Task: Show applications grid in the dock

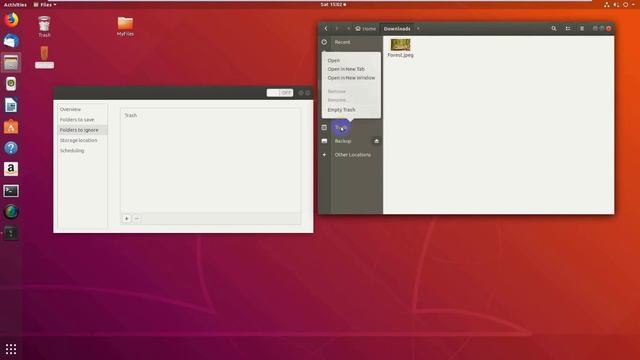Action: [x=11, y=349]
